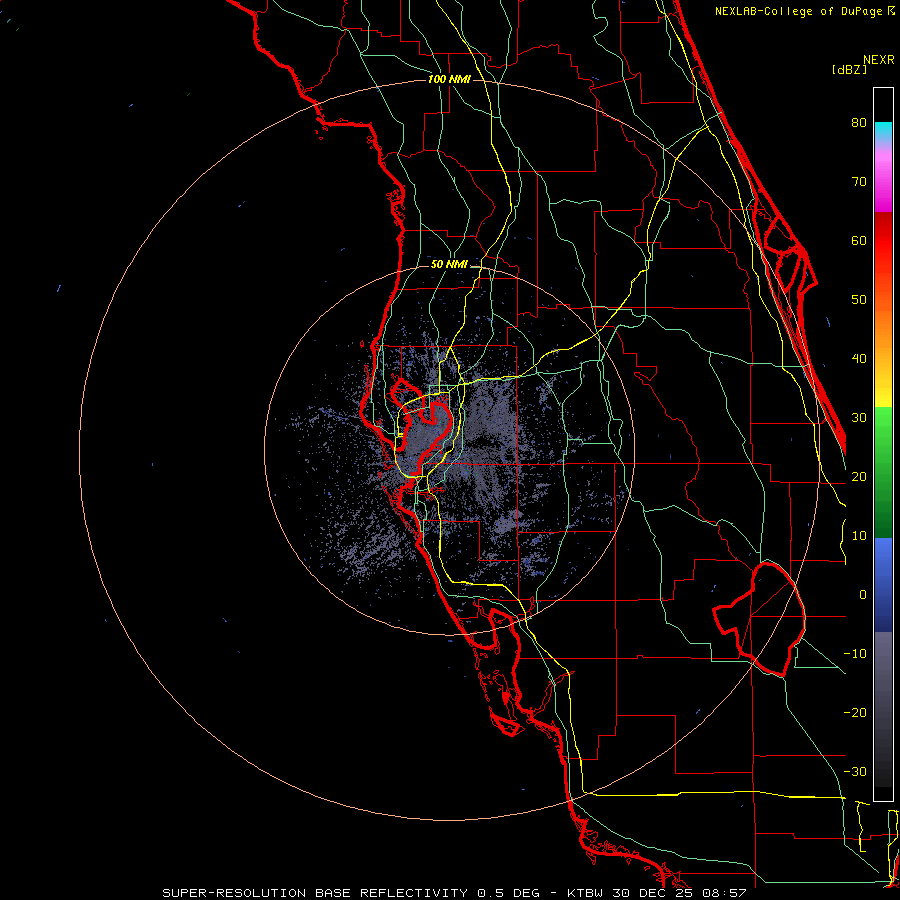Pick the blue band of the color scale
Screen dimensions: 900x900
pyautogui.click(x=883, y=585)
